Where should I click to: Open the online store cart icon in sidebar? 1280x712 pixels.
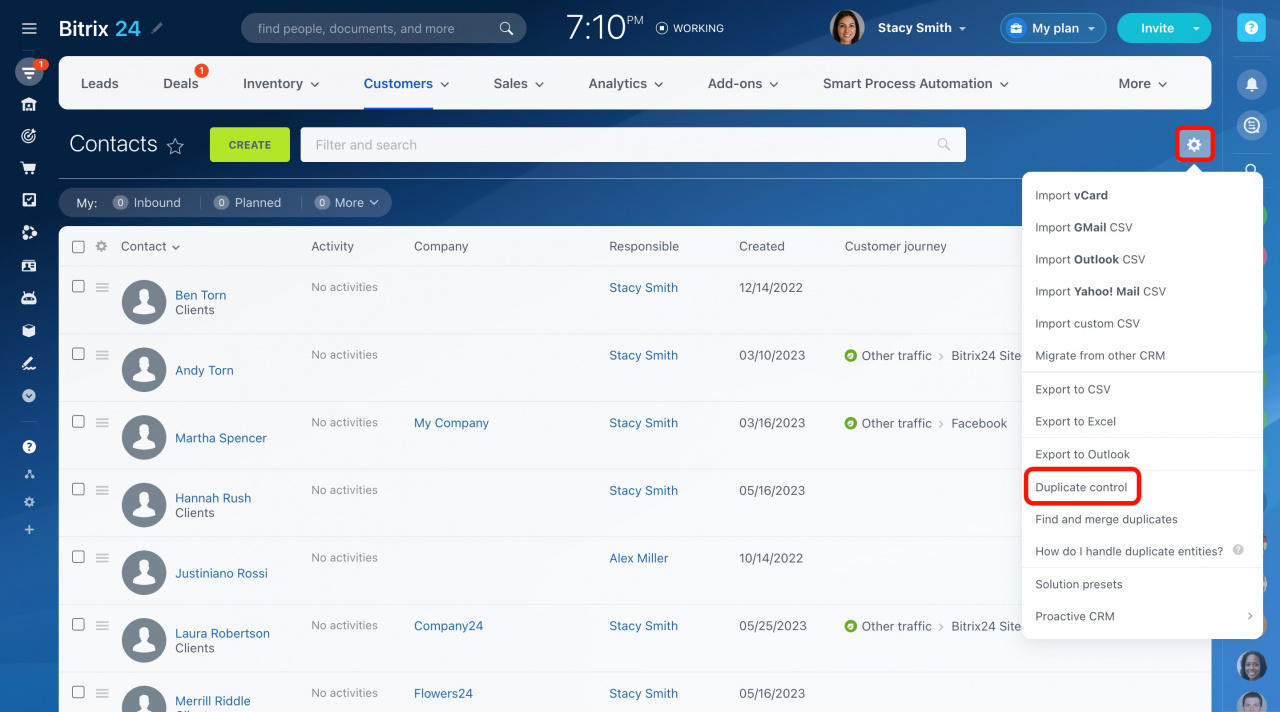(29, 168)
